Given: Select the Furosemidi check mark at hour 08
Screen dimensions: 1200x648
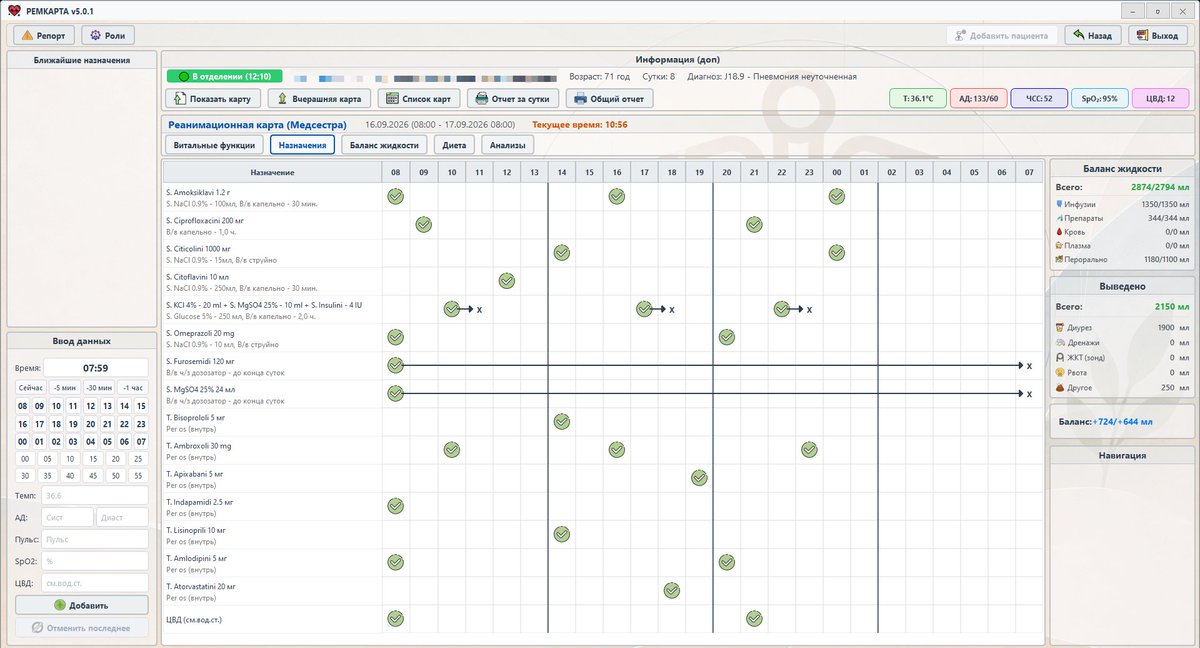Looking at the screenshot, I should [395, 365].
